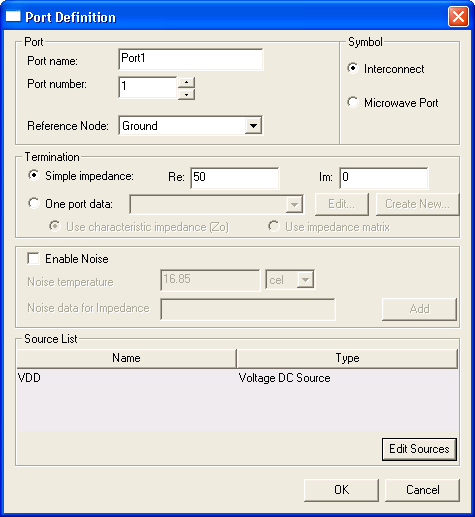Image resolution: width=475 pixels, height=517 pixels.
Task: Select the VDD source row
Action: [237, 378]
